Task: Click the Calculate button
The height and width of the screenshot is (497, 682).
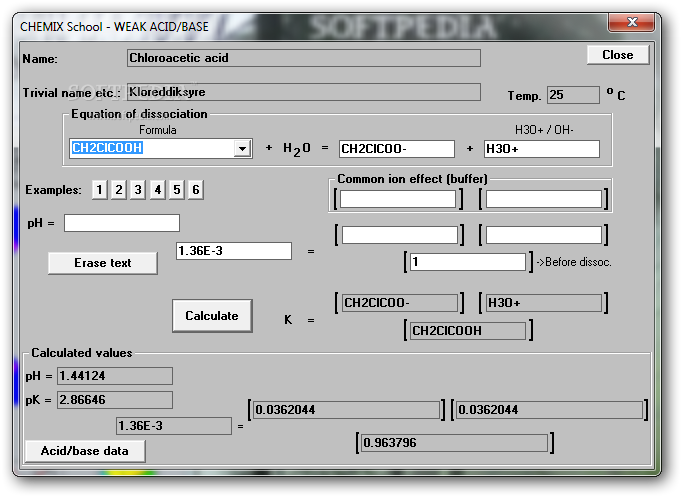Action: pyautogui.click(x=212, y=316)
